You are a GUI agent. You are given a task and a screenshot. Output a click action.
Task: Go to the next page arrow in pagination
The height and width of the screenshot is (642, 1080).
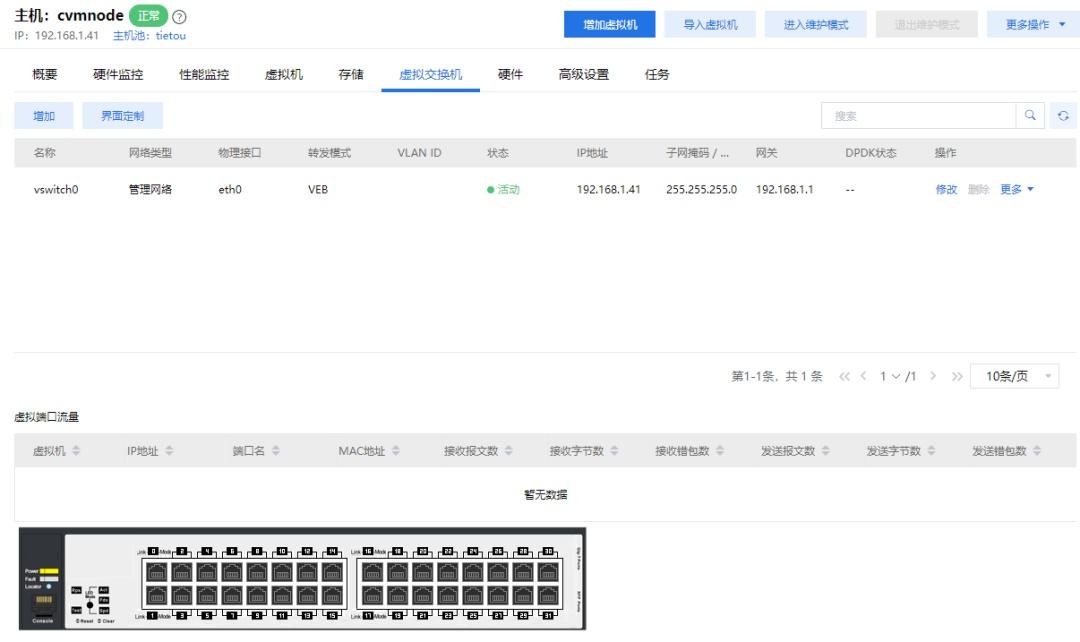click(933, 376)
